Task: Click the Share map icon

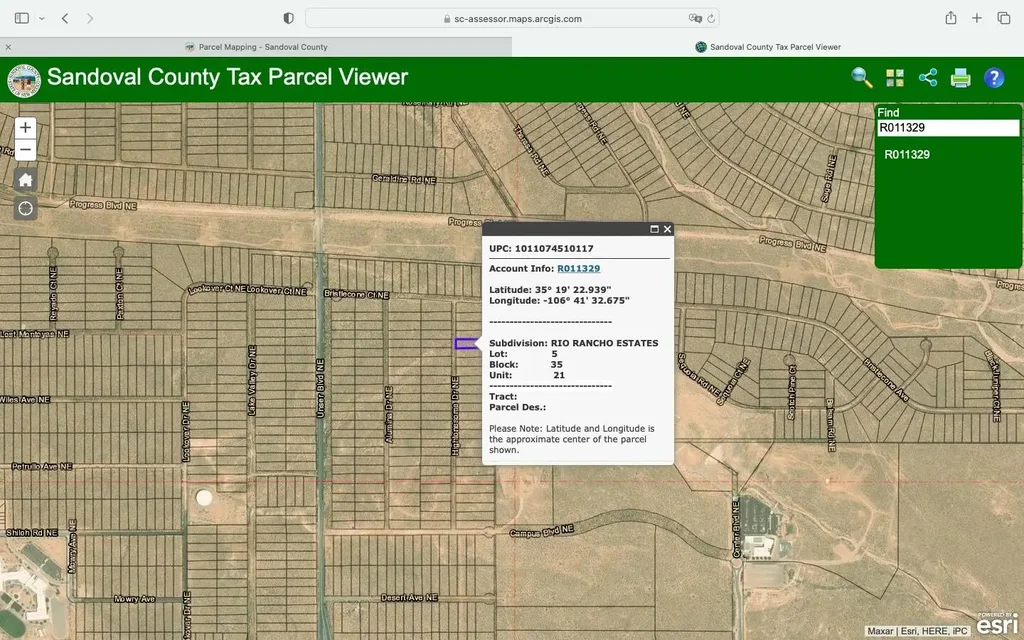Action: 927,78
